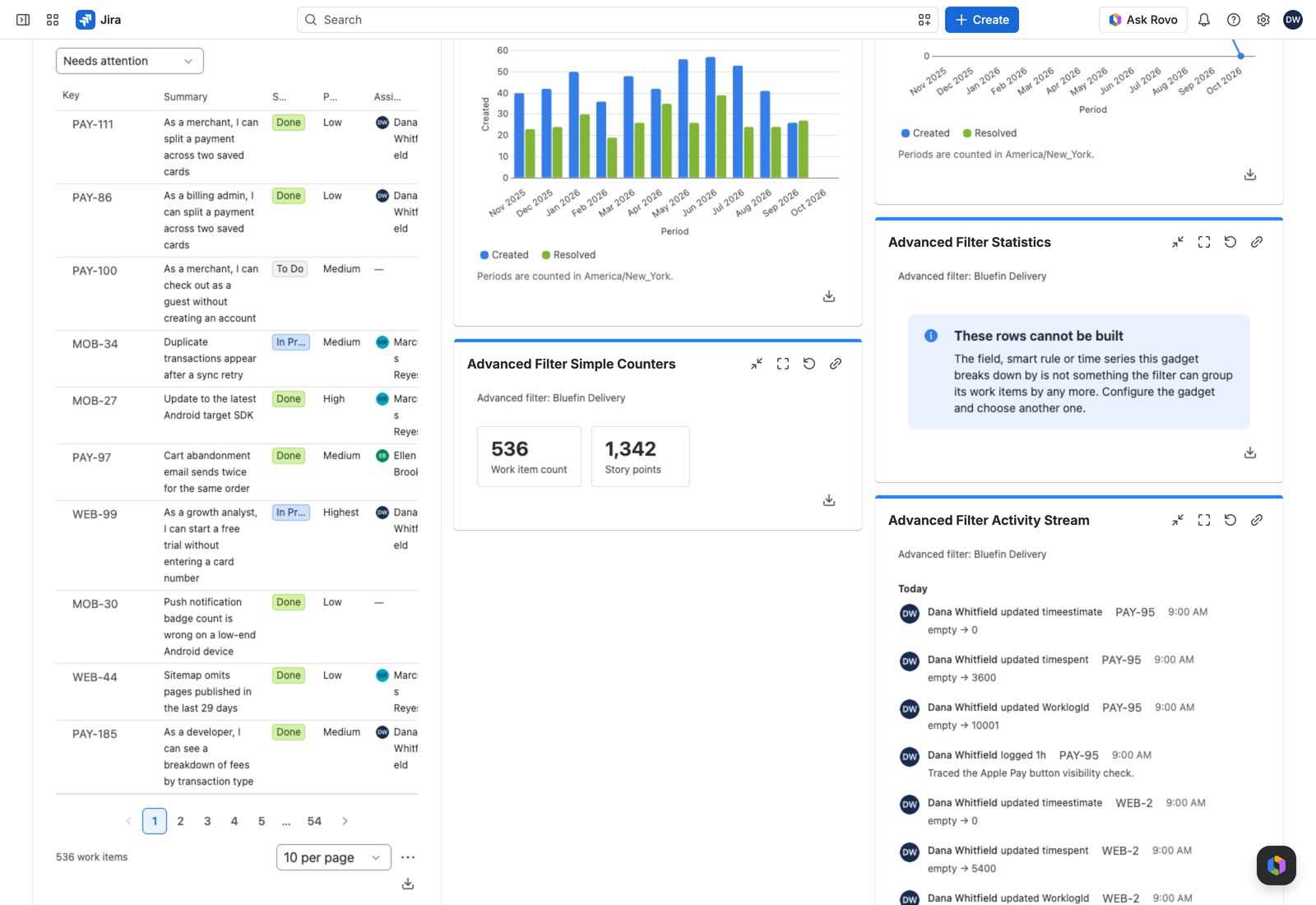Select the 536 Work item count counter
This screenshot has width=1316, height=905.
(529, 457)
